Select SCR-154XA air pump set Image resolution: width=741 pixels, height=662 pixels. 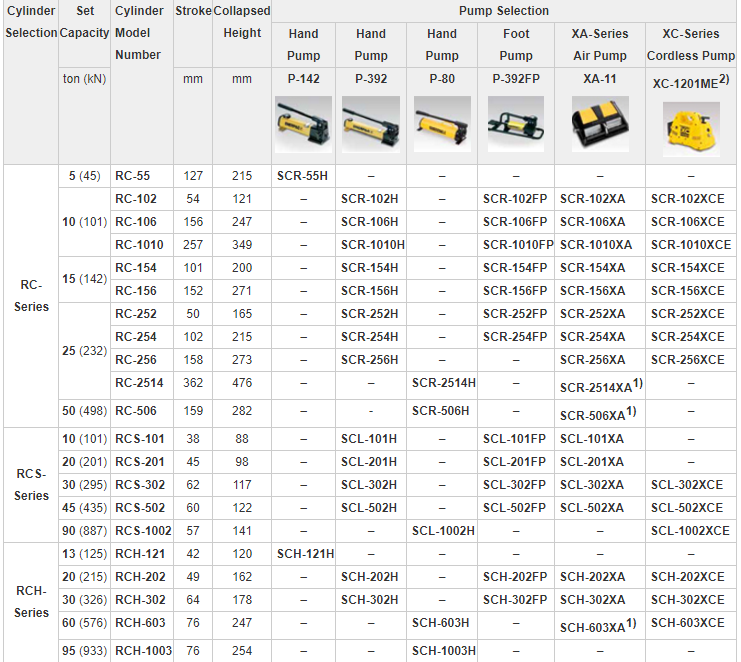coord(593,268)
